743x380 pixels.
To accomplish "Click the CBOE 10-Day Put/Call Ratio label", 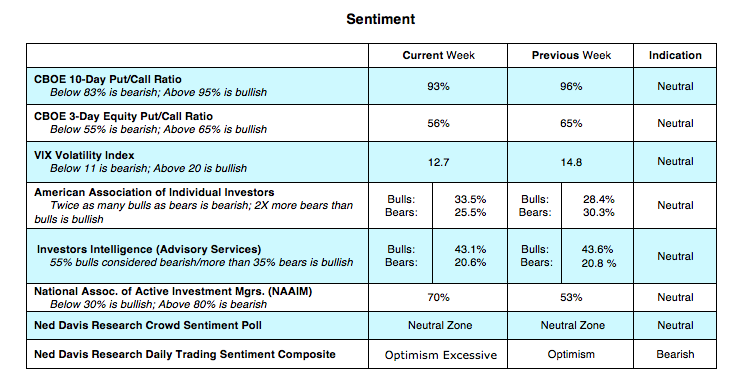I will tap(108, 79).
